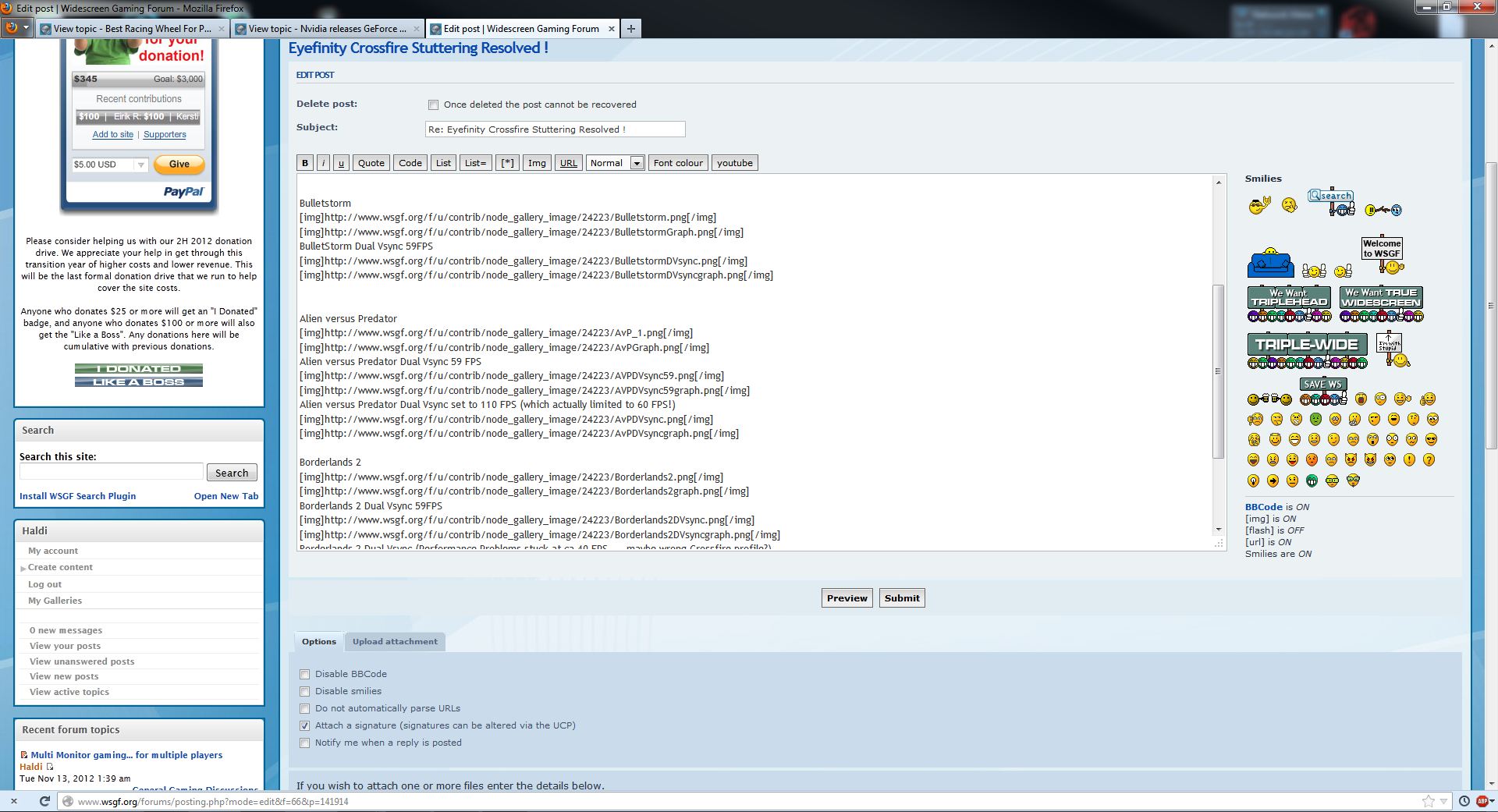Switch to Best Racing Wheel browser tab
This screenshot has height=812, width=1498.
(x=132, y=29)
